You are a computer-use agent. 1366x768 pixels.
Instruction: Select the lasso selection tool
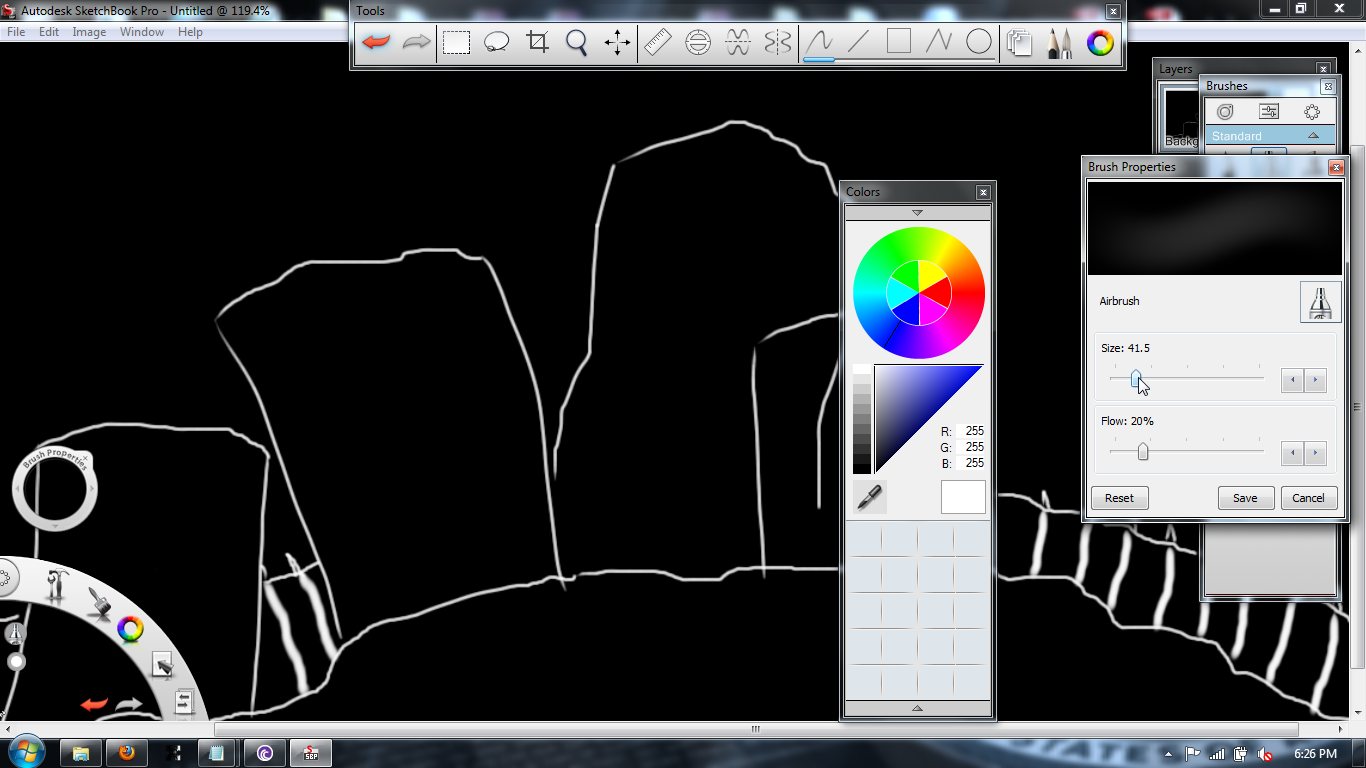[497, 42]
